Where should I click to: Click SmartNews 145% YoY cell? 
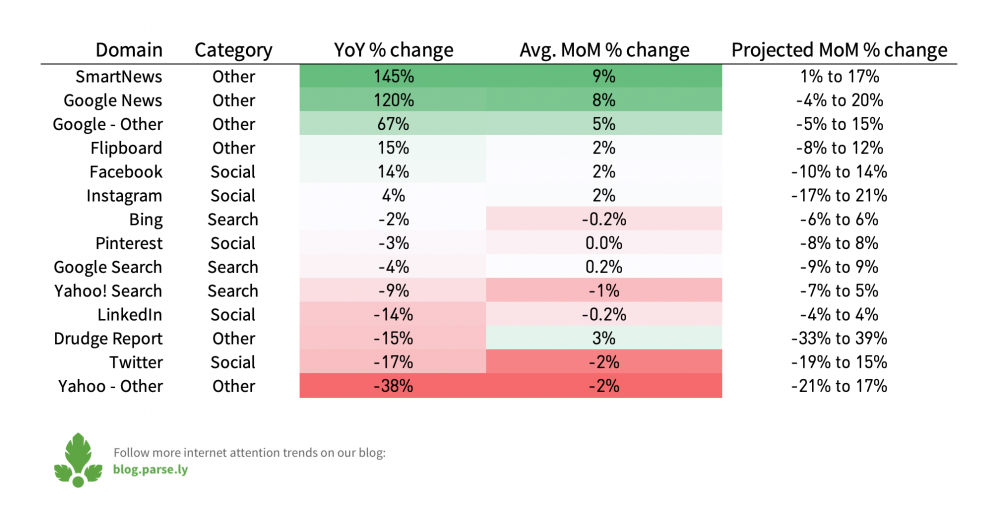[393, 77]
